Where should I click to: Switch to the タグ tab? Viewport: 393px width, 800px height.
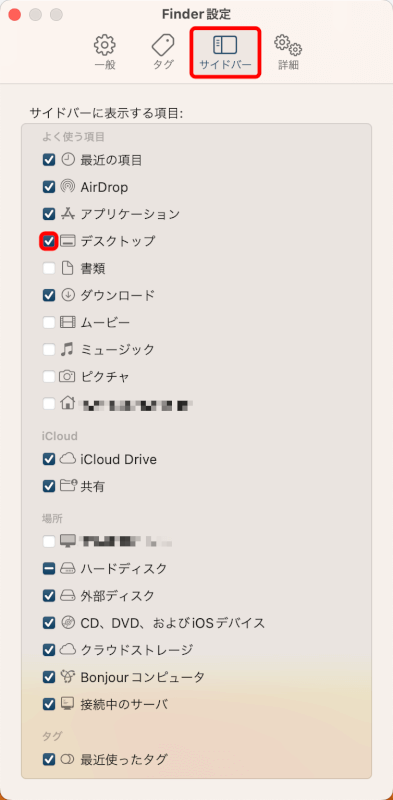click(163, 53)
